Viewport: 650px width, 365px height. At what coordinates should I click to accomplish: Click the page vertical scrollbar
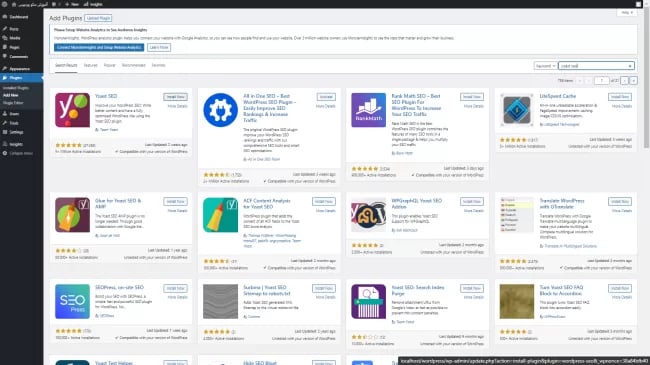[646, 79]
